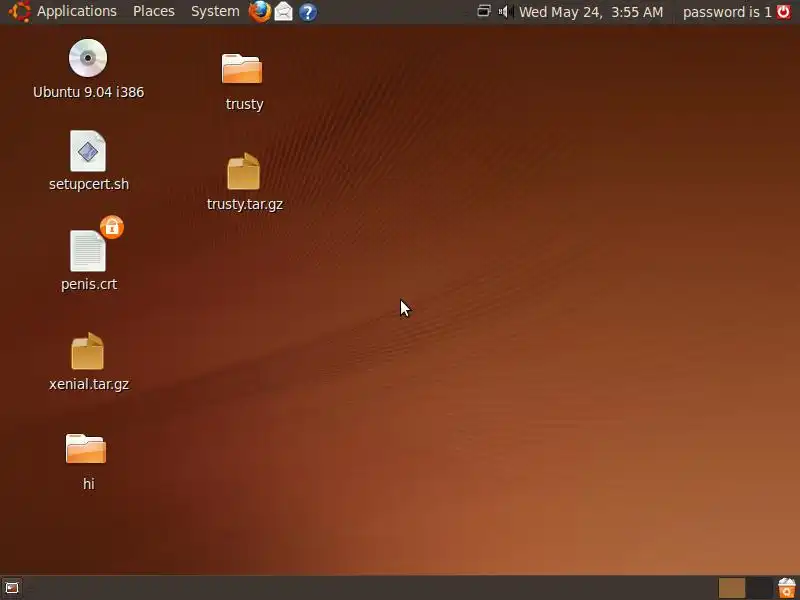Click the 'trusty.tar.gz' file name

pos(245,204)
